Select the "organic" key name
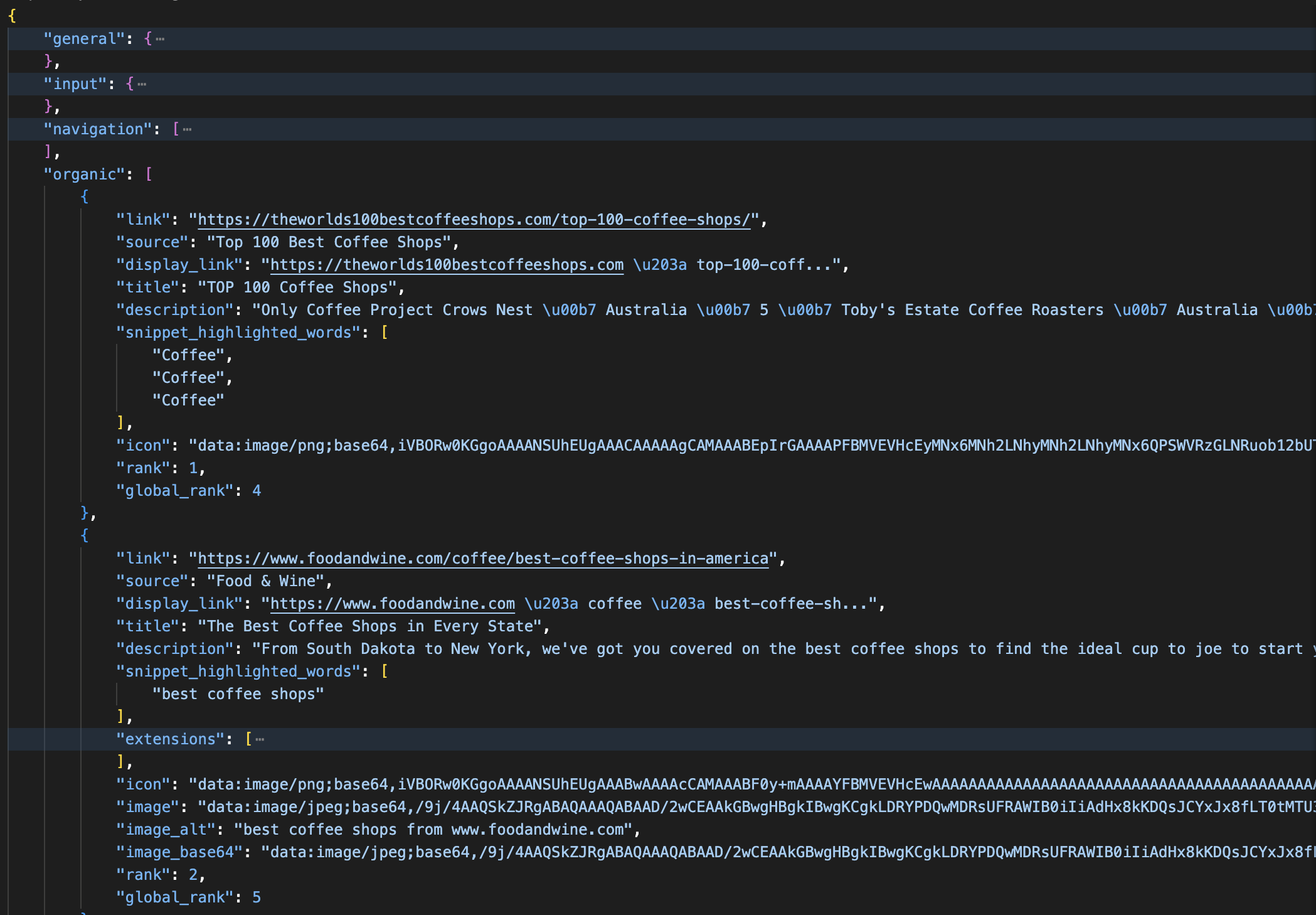The width and height of the screenshot is (1316, 915). pyautogui.click(x=84, y=174)
